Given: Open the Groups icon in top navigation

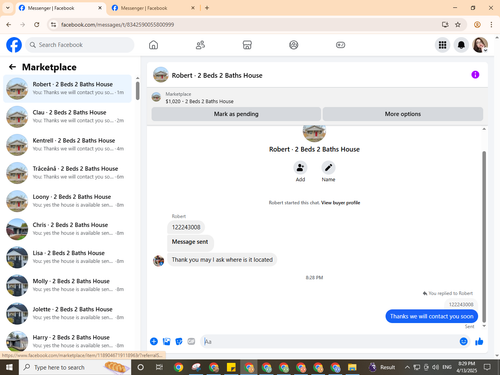Looking at the screenshot, I should [x=294, y=45].
